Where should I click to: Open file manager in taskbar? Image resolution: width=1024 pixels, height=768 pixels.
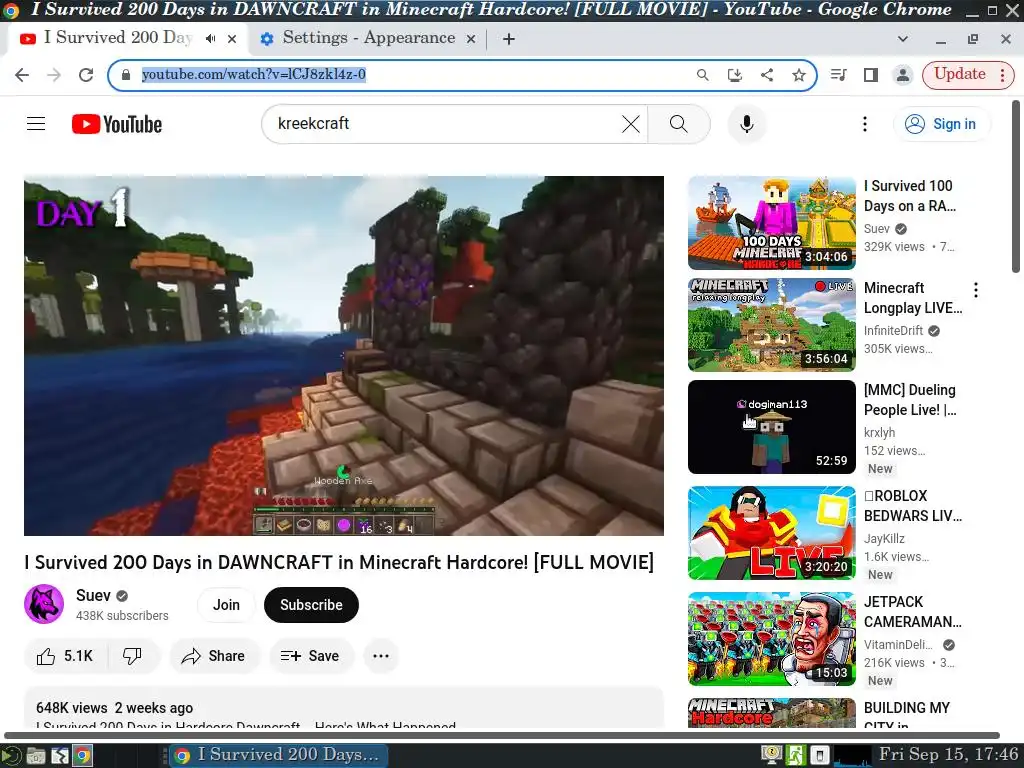point(35,756)
